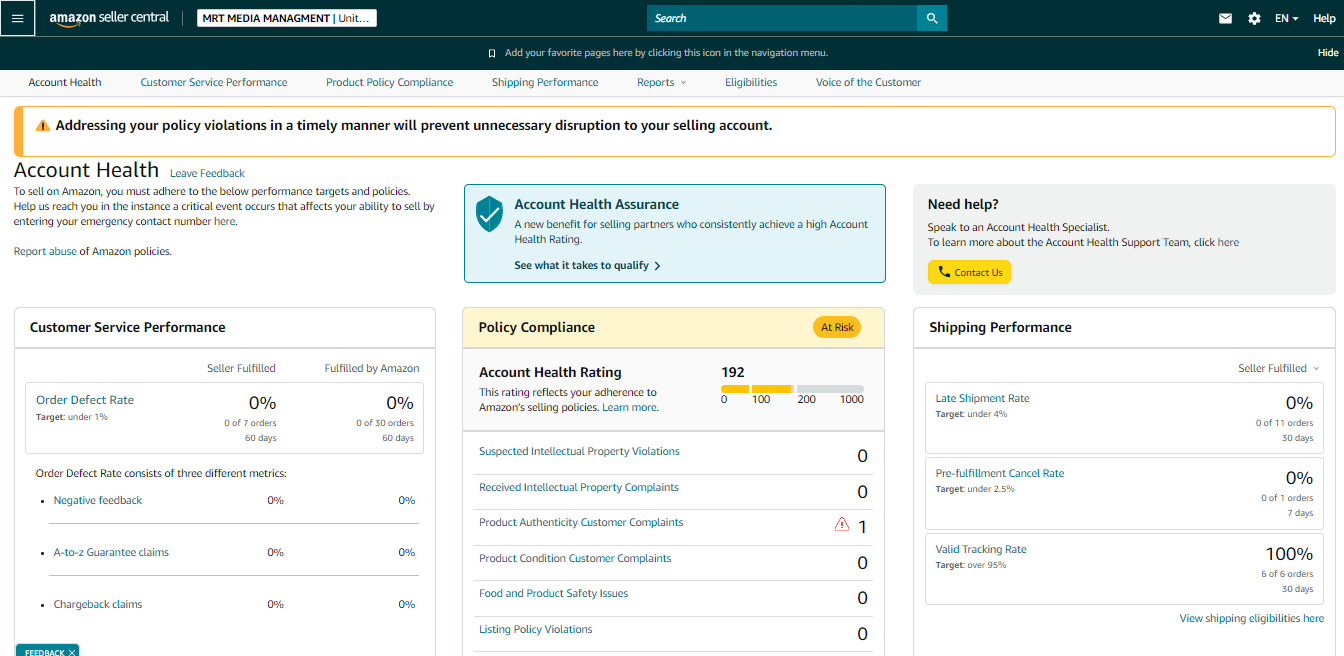Viewport: 1344px width, 656px height.
Task: Open the Seller Fulfilled dropdown in Shipping Performance
Action: coord(1279,368)
